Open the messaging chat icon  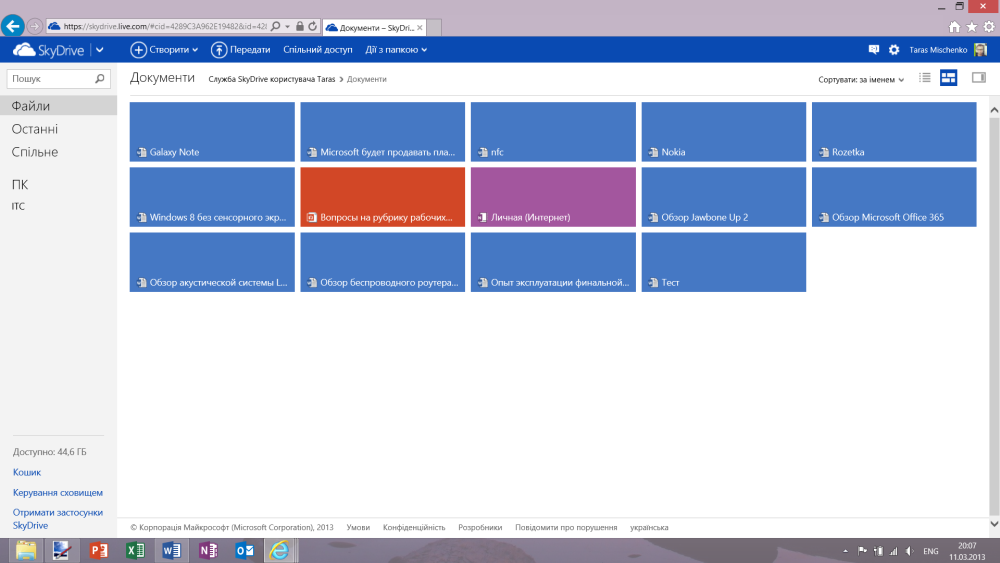[x=874, y=50]
